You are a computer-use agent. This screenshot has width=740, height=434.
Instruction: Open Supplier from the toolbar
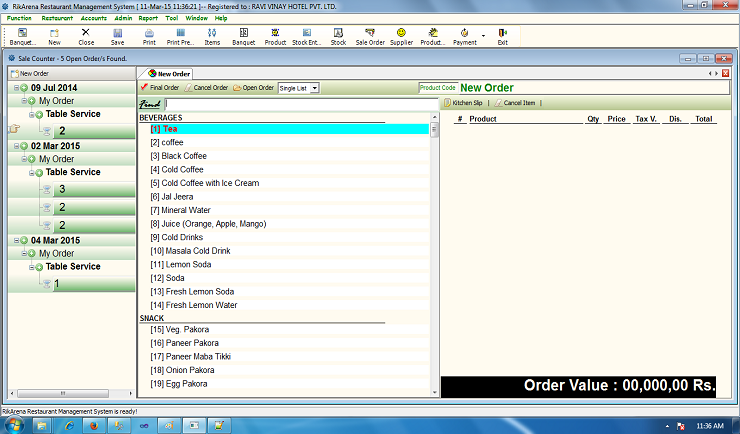point(401,36)
